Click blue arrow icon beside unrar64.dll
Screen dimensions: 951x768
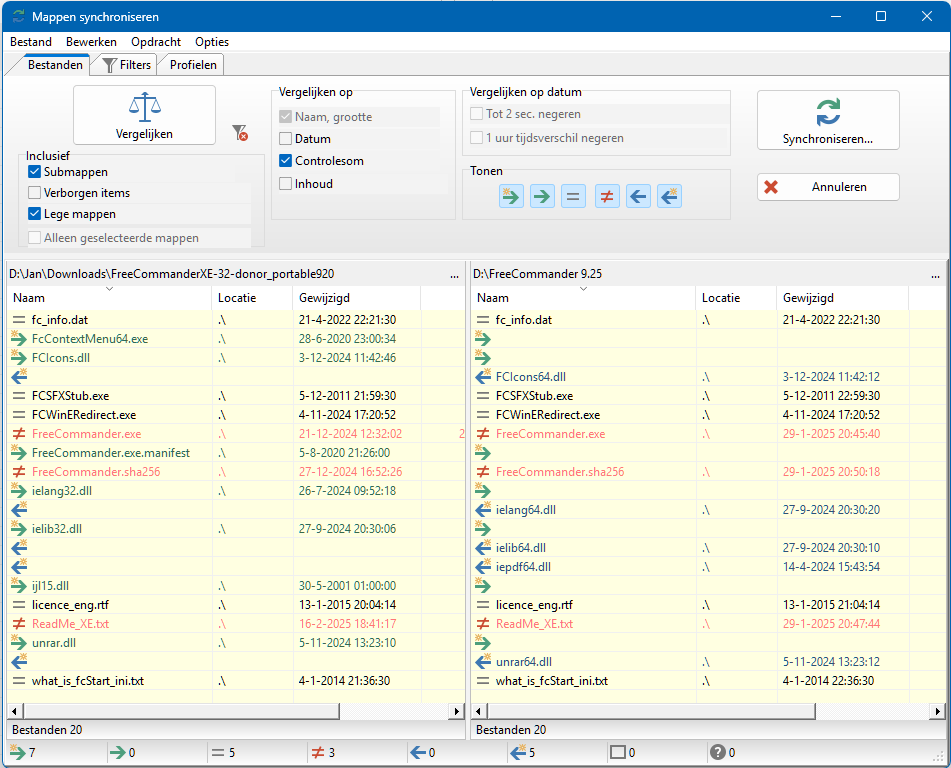[x=483, y=662]
